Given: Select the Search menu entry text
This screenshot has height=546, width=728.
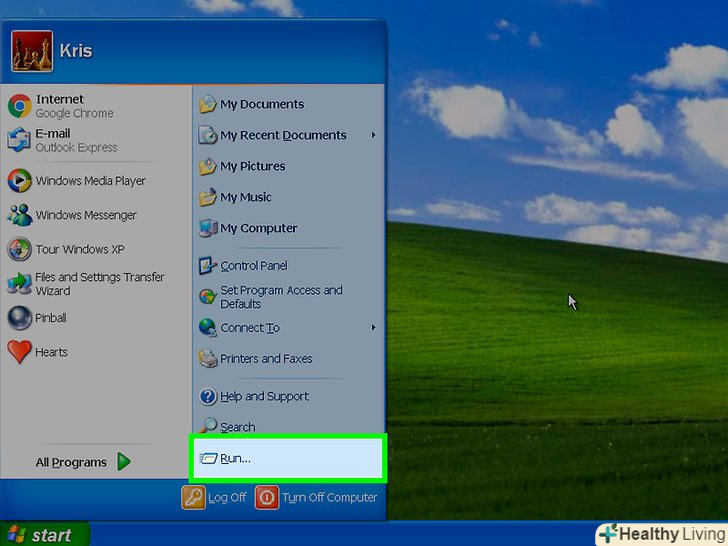Looking at the screenshot, I should 238,427.
